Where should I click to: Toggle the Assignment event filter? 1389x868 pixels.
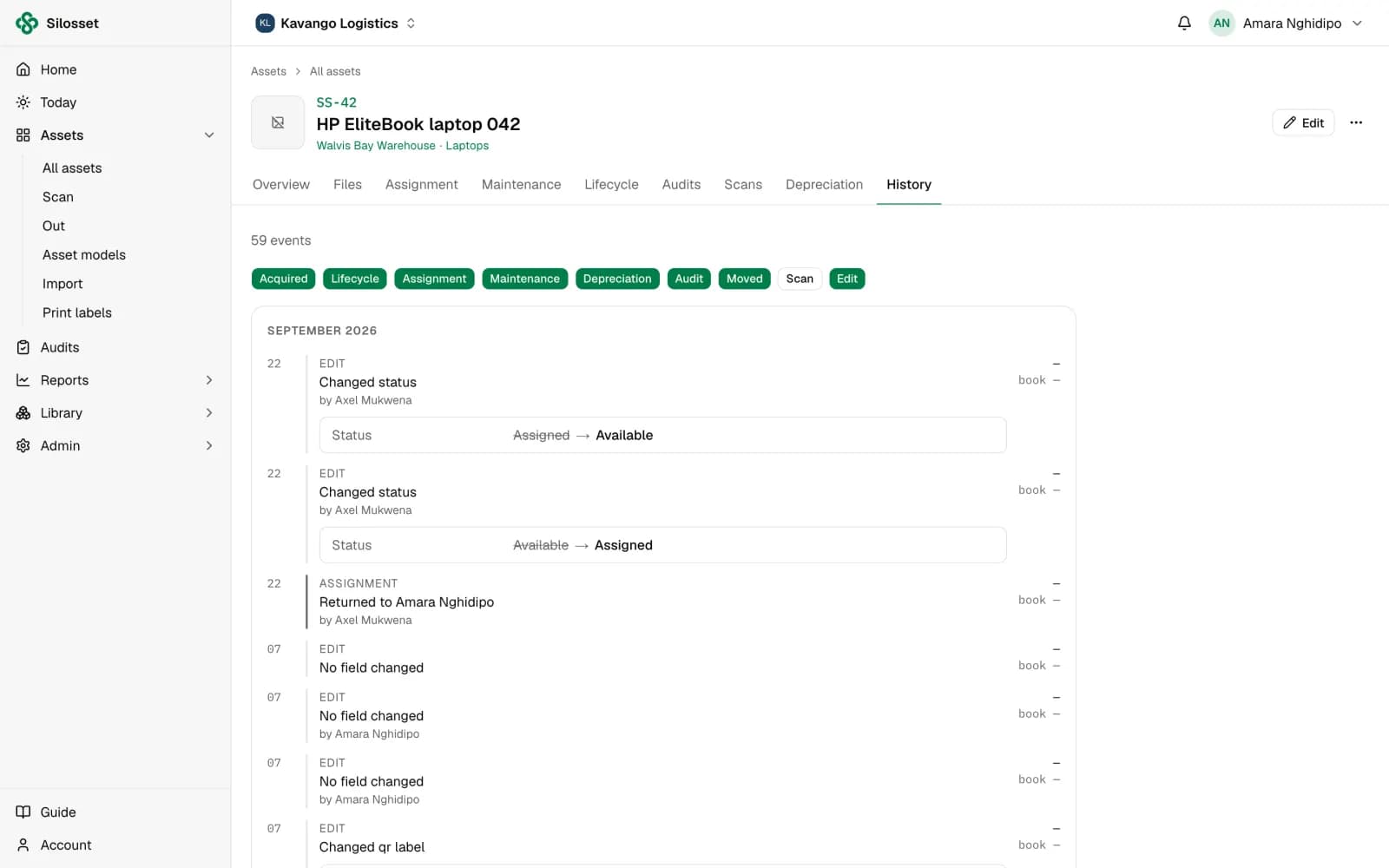(434, 279)
